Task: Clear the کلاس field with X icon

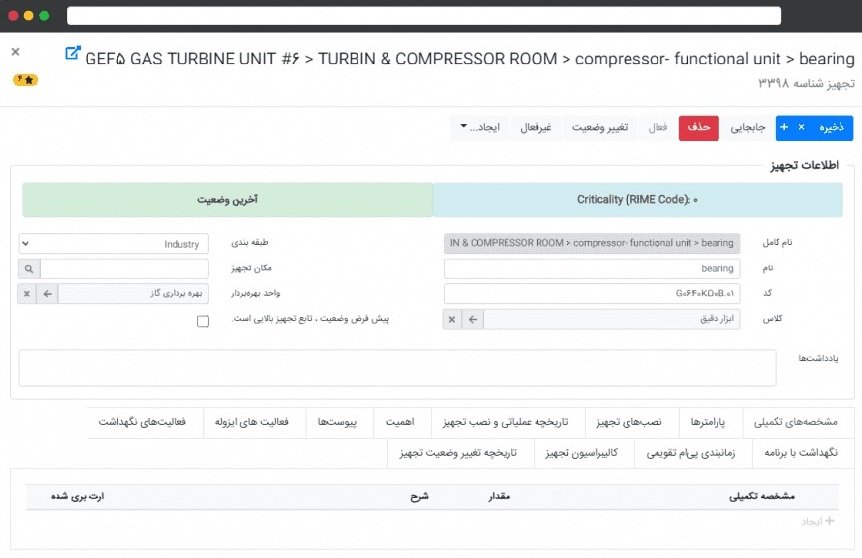Action: [x=452, y=319]
